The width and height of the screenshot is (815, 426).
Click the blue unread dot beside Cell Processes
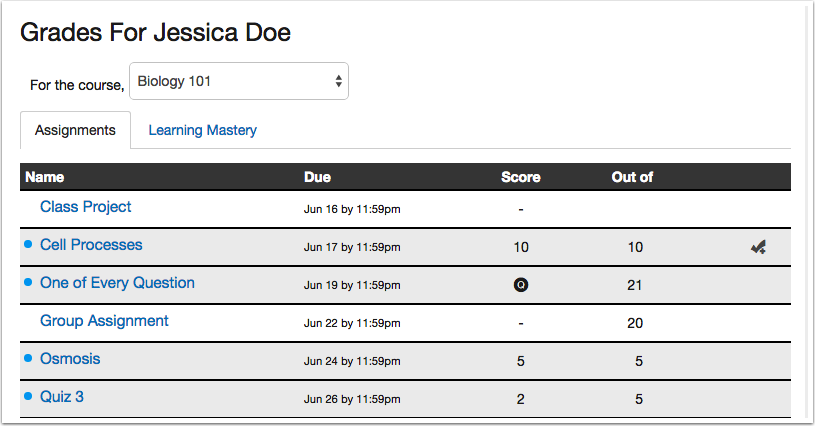(x=28, y=245)
